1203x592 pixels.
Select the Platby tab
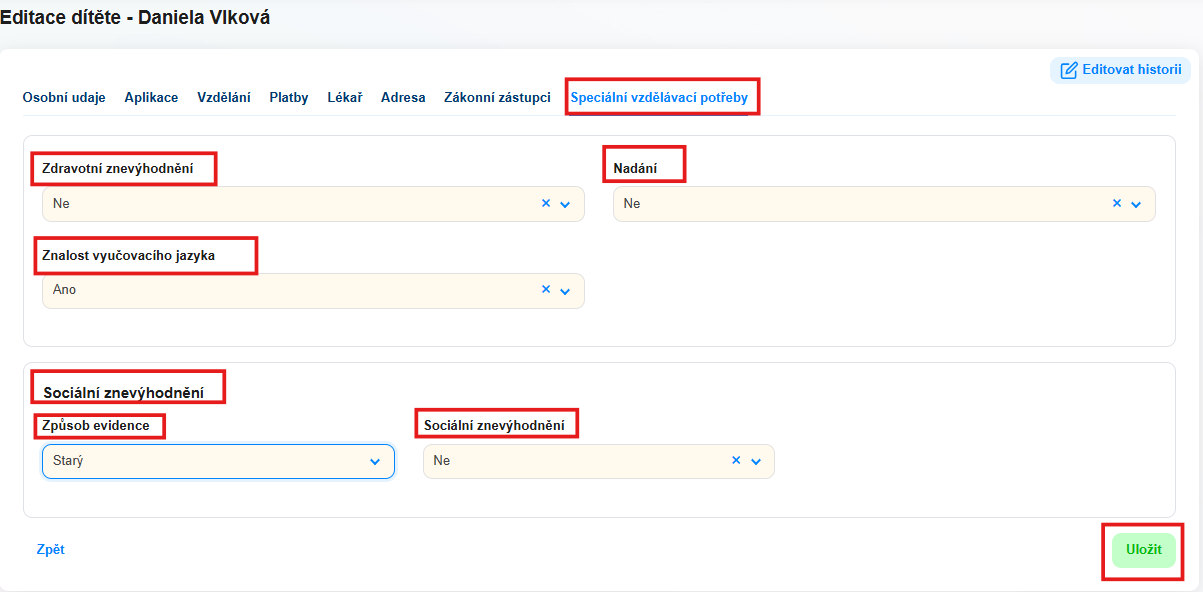tap(289, 98)
